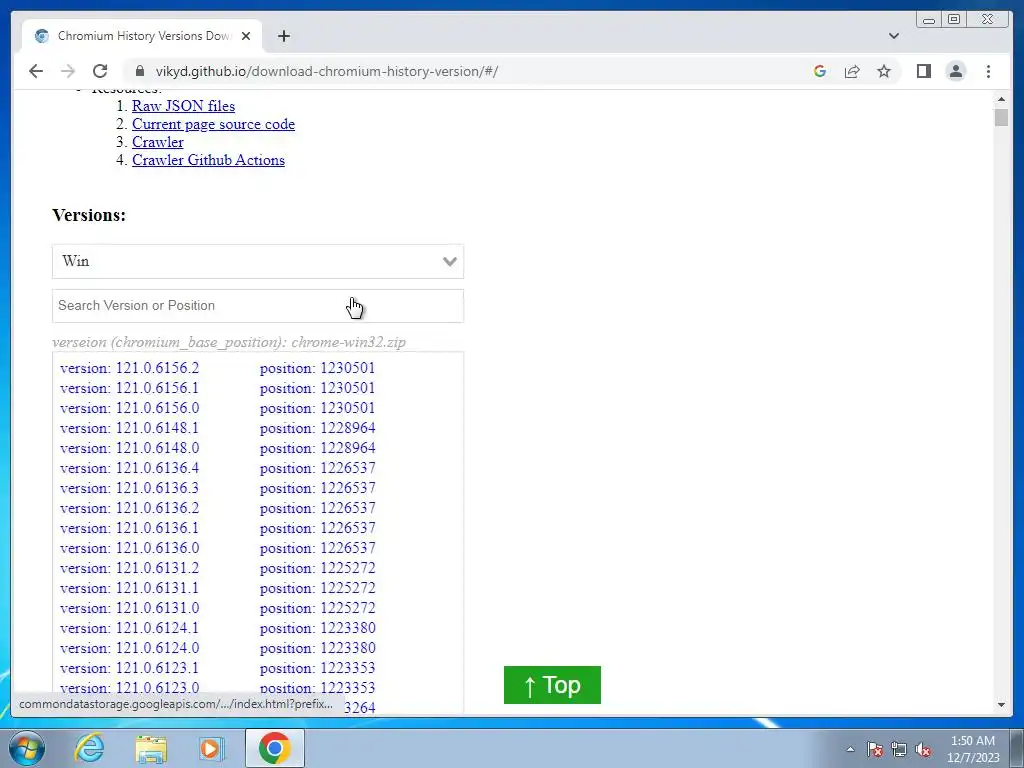Image resolution: width=1024 pixels, height=768 pixels.
Task: Select version 121.0.6148.1
Action: pyautogui.click(x=129, y=428)
